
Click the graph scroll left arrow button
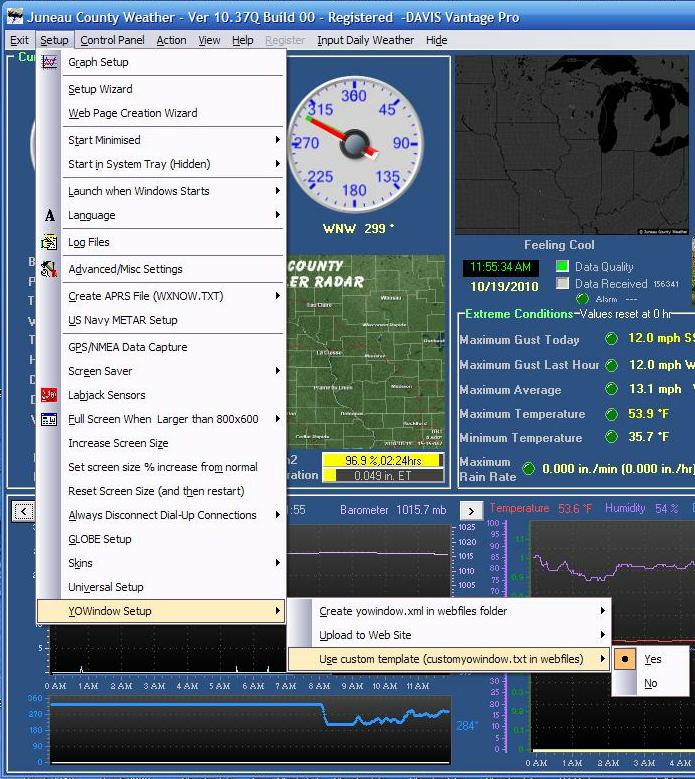24,512
